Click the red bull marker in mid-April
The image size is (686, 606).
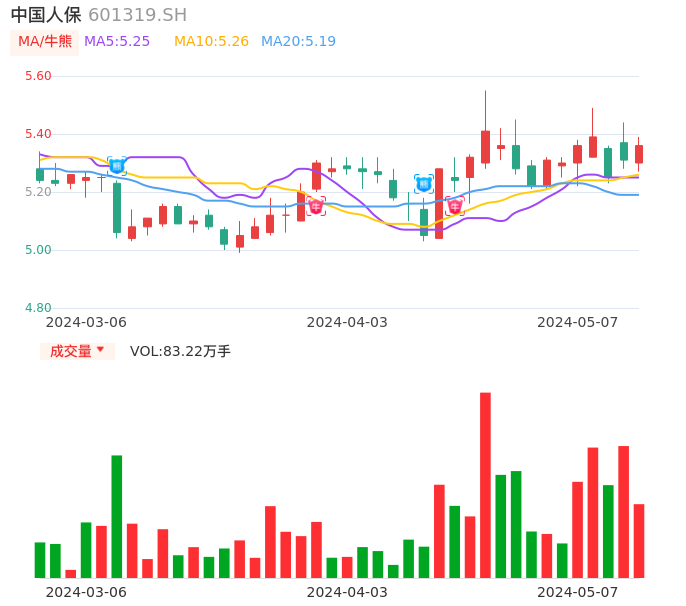tap(455, 206)
